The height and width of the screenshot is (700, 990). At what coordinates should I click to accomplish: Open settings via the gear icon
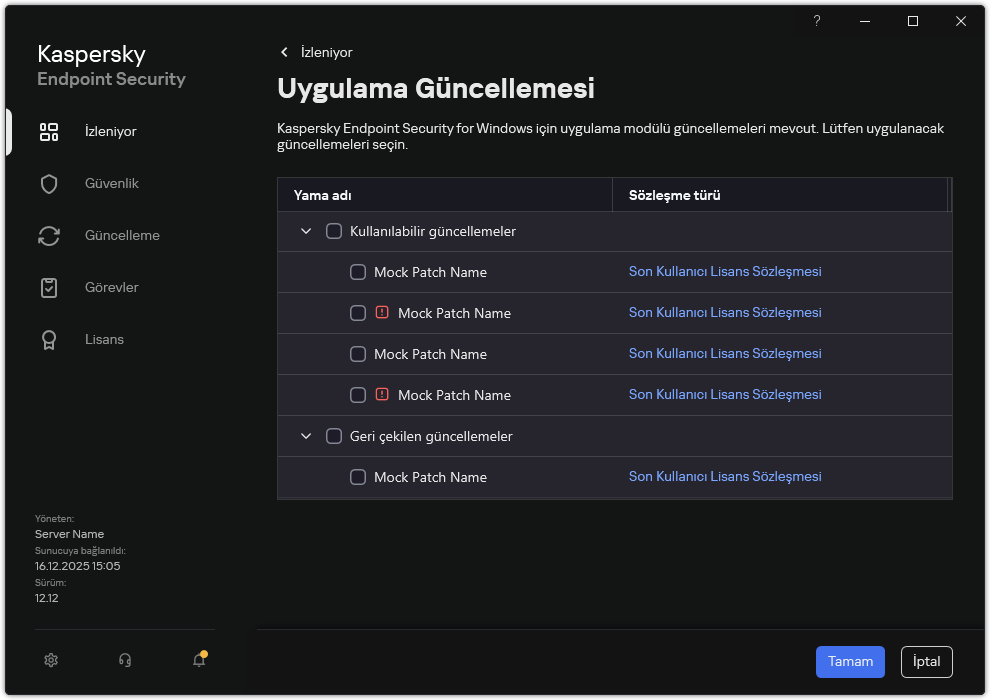(x=52, y=660)
